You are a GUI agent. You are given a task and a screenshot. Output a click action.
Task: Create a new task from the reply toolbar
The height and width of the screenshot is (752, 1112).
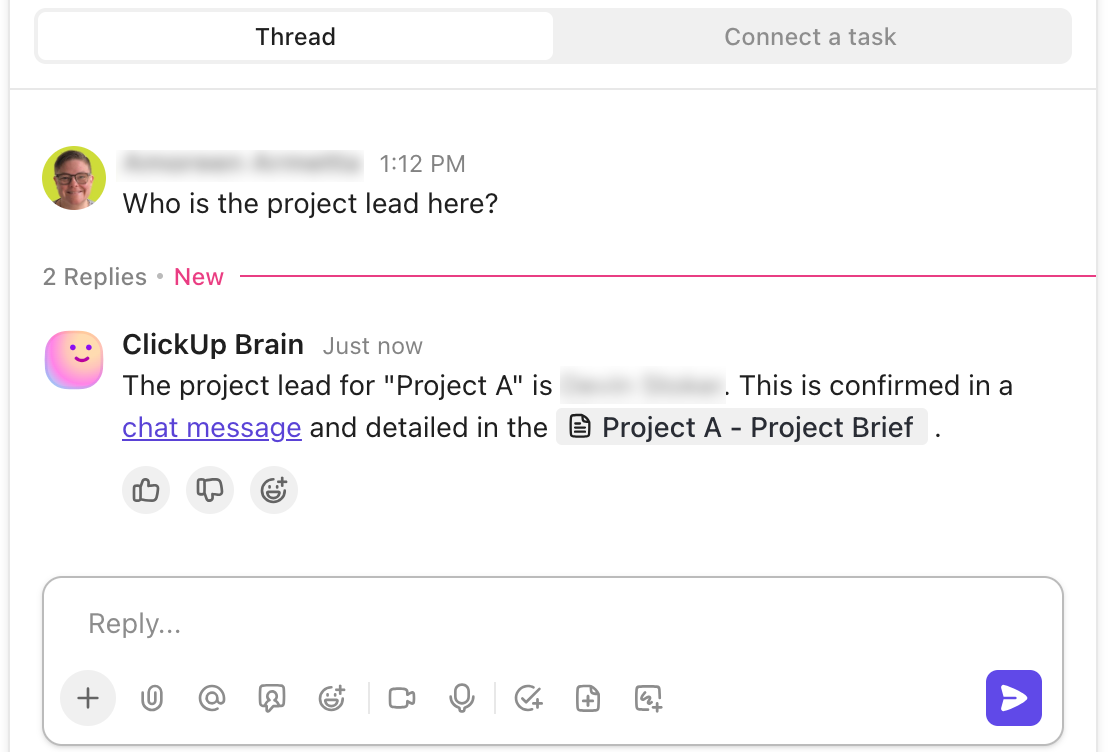529,698
